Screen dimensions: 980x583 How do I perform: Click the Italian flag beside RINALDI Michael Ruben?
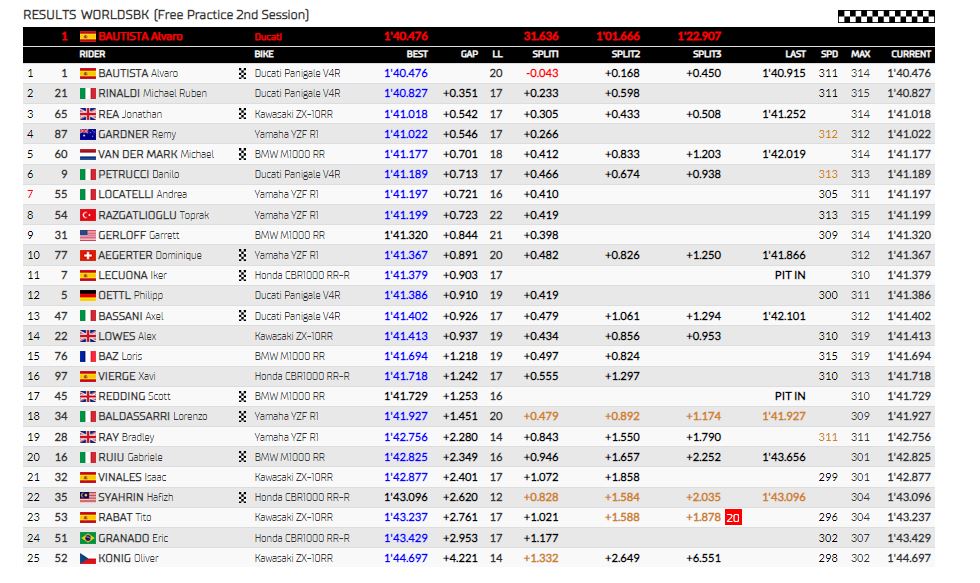88,94
